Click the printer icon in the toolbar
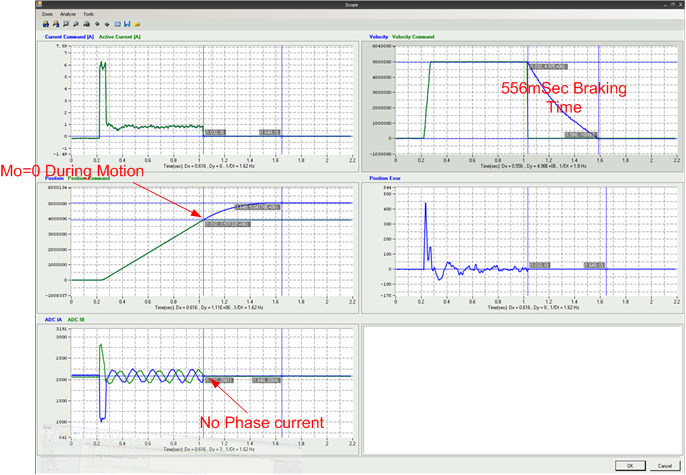The height and width of the screenshot is (475, 686). click(46, 24)
